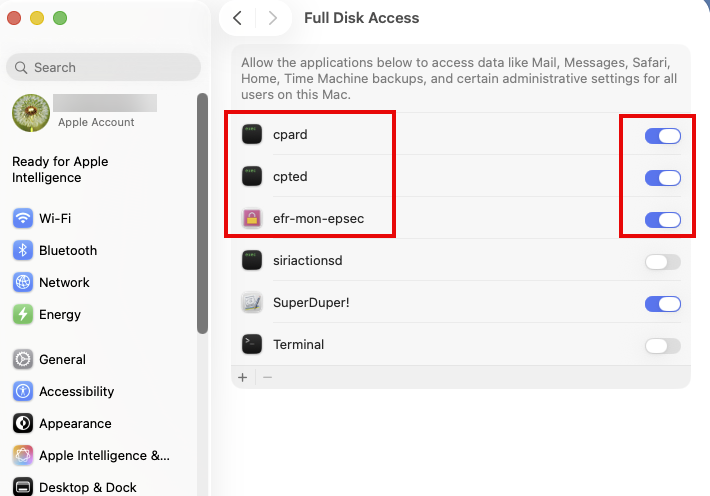Go back with the left chevron

pos(237,18)
